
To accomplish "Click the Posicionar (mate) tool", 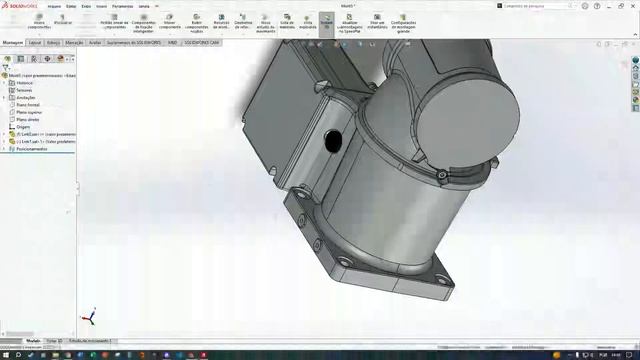I will 62,20.
